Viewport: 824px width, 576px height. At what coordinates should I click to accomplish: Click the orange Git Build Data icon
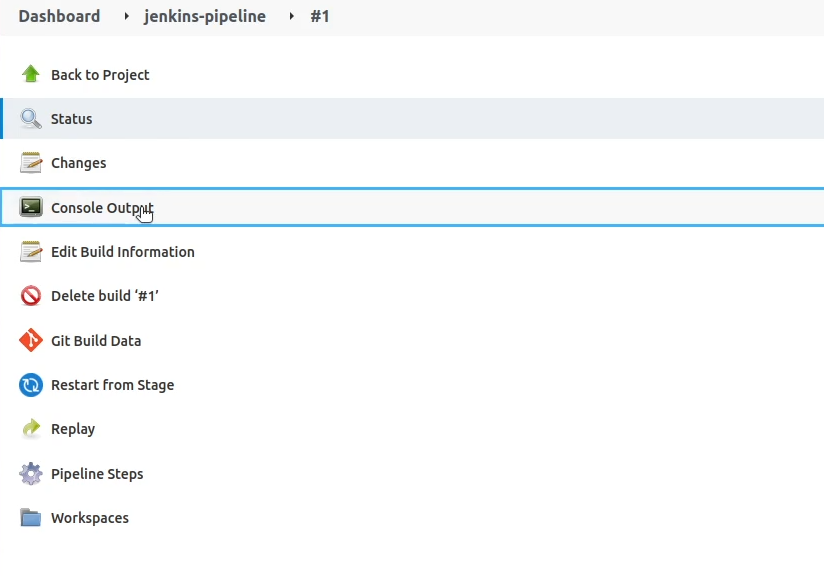pyautogui.click(x=30, y=341)
